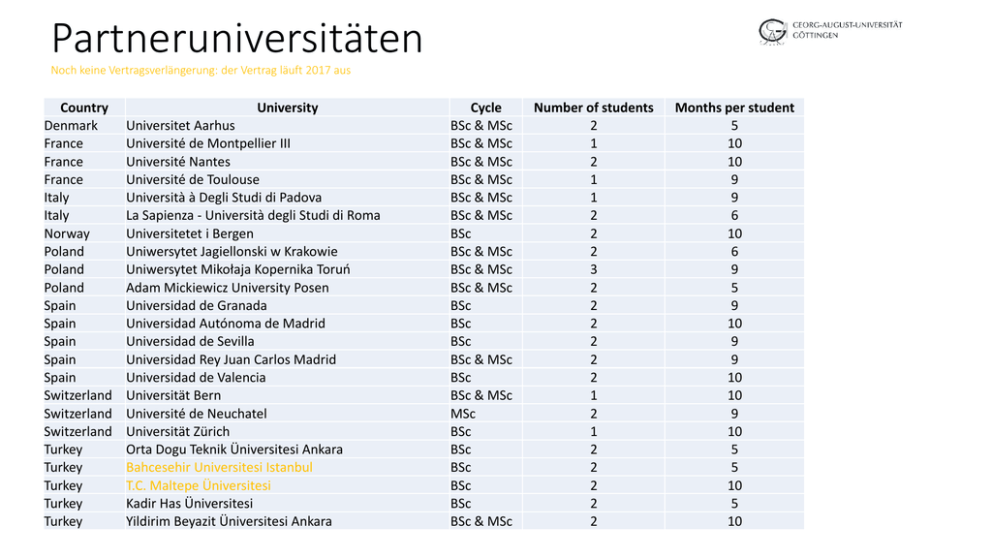This screenshot has height=558, width=992.
Task: Click the Months per student header
Action: pos(734,108)
